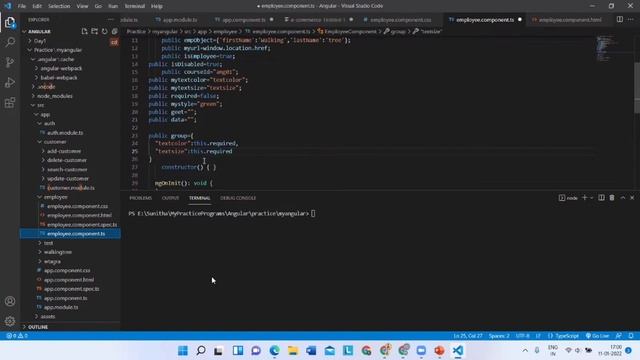Screen dimensions: 640x360
Task: Expand the node_modules folder
Action: [x=55, y=96]
